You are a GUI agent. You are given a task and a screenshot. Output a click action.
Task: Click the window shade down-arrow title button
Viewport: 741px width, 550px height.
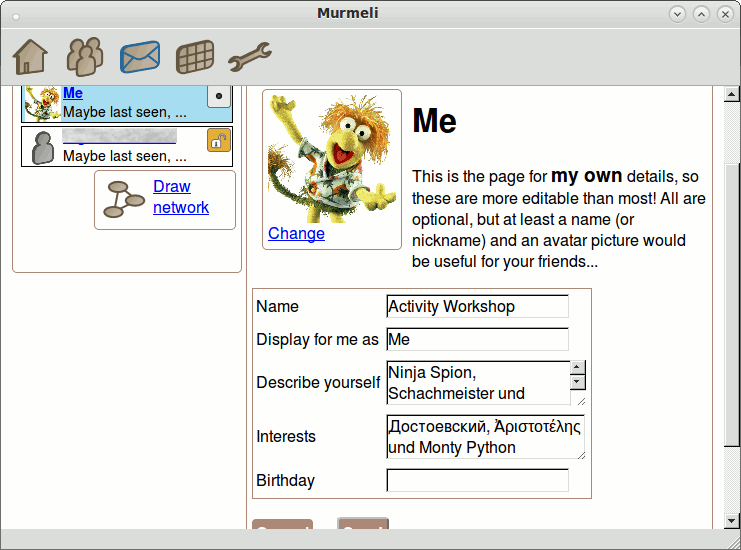pos(677,14)
